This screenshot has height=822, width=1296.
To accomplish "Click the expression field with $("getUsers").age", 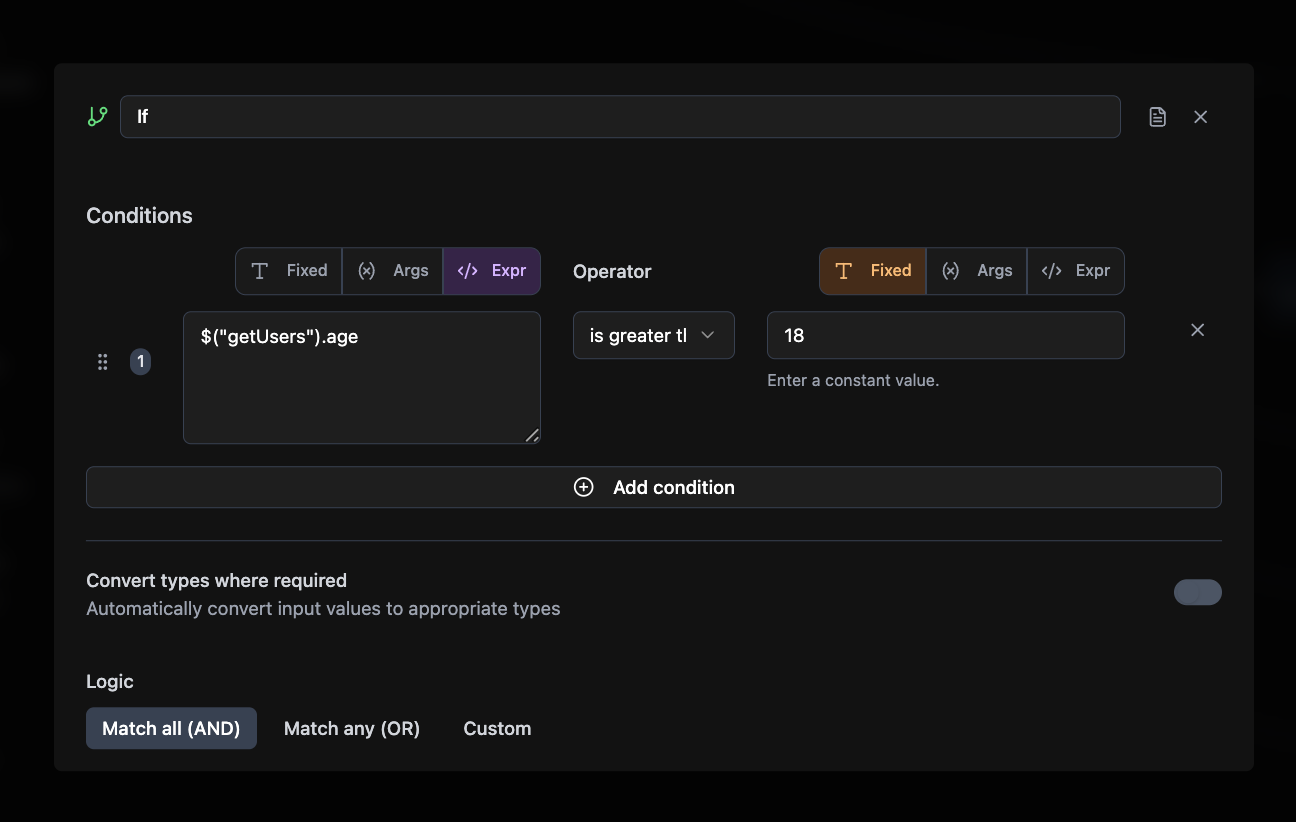I will pyautogui.click(x=362, y=377).
